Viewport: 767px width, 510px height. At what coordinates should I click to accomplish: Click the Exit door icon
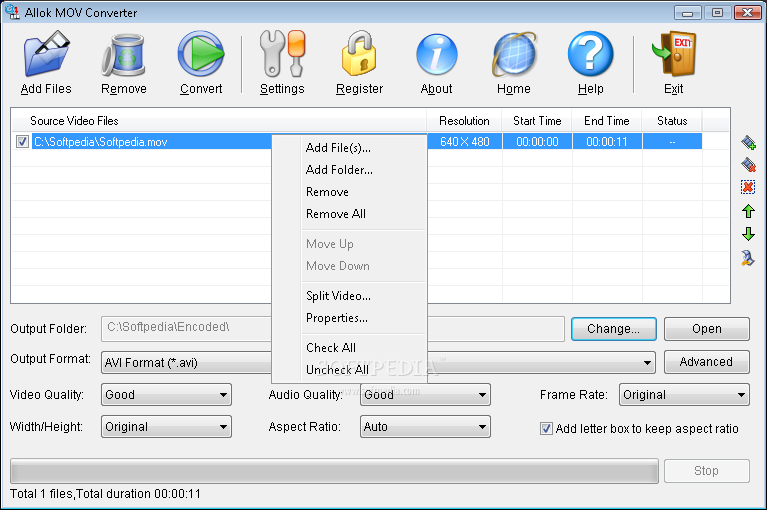(674, 54)
